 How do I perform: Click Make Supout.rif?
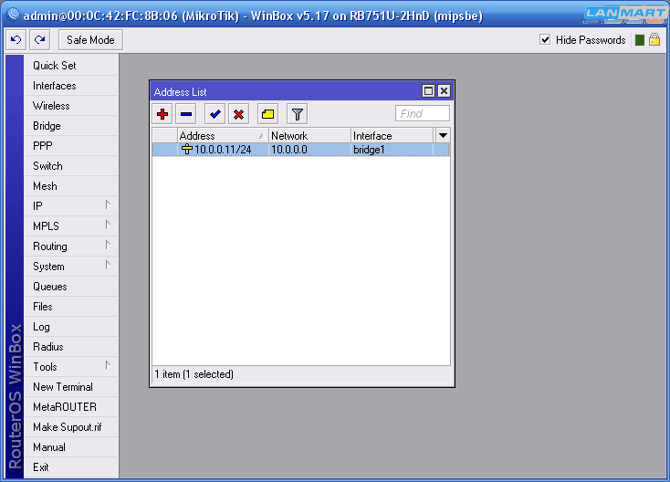click(x=71, y=427)
